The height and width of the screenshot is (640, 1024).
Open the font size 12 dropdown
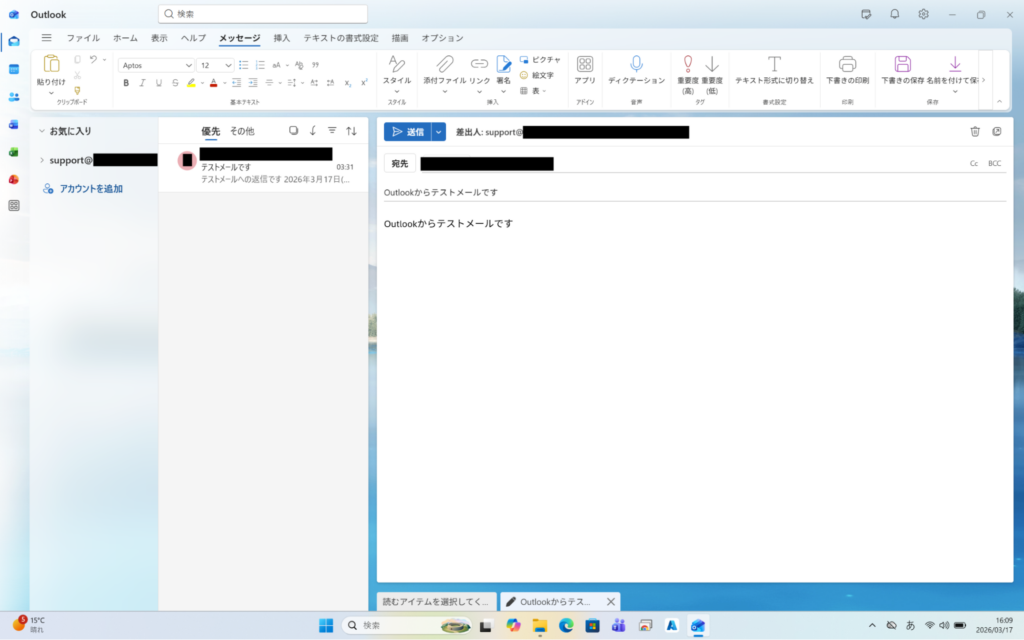[215, 65]
